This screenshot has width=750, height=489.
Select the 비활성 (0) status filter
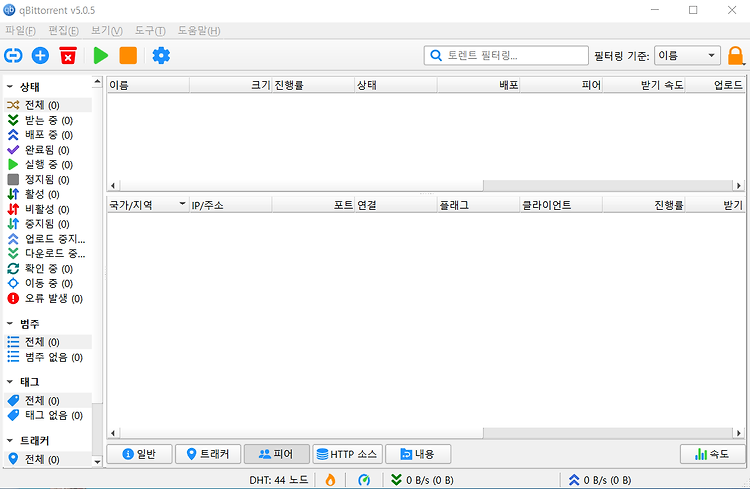pos(48,209)
